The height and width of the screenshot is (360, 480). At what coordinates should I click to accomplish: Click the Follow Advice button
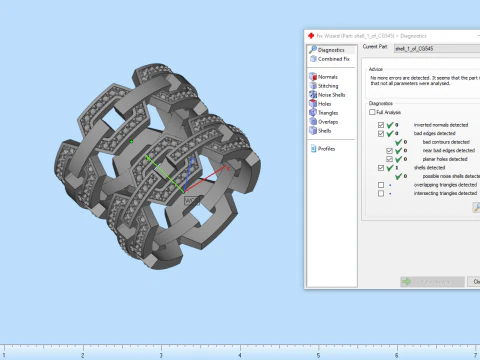tap(432, 282)
